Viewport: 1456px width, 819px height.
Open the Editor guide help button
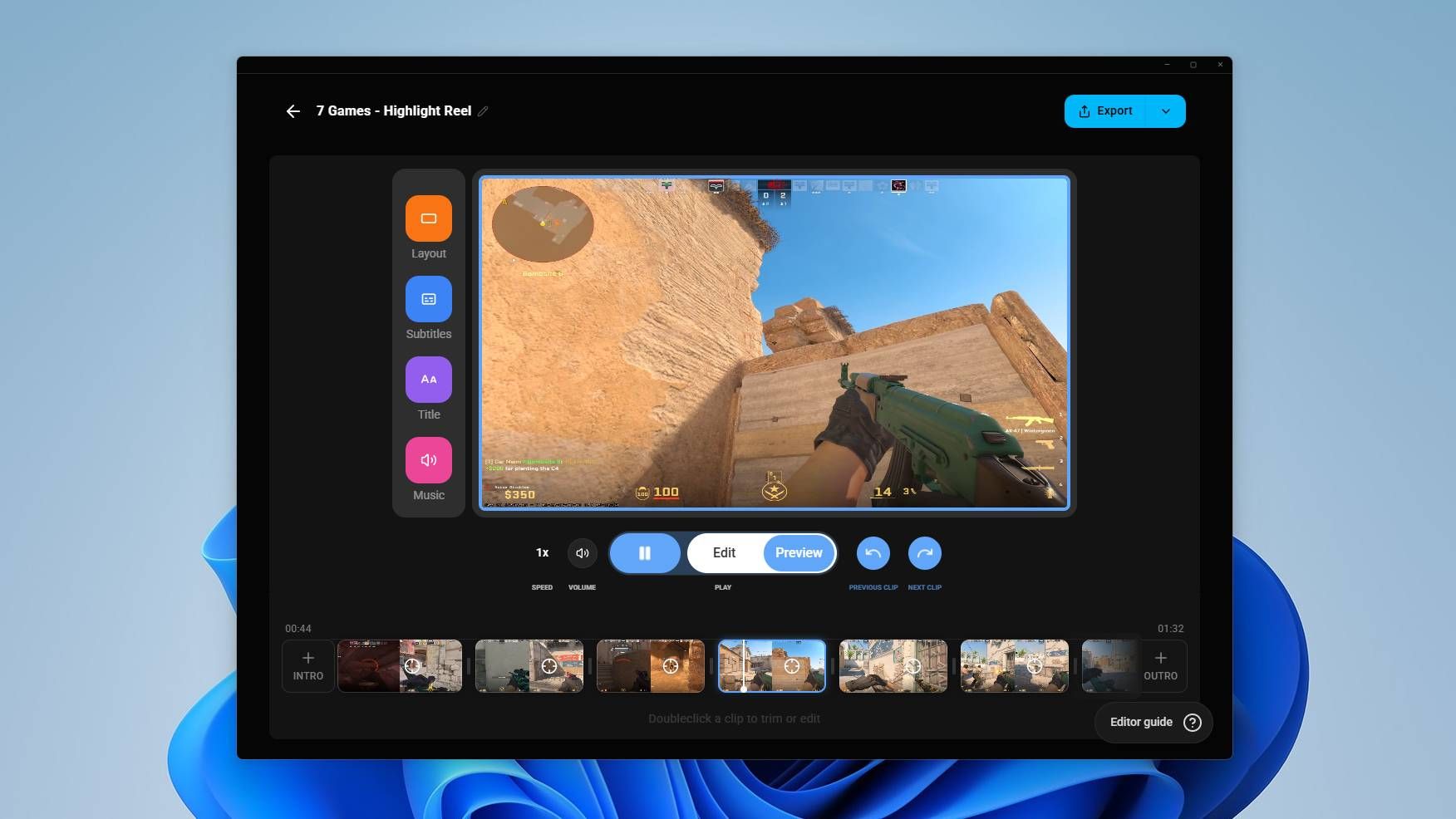(1154, 722)
